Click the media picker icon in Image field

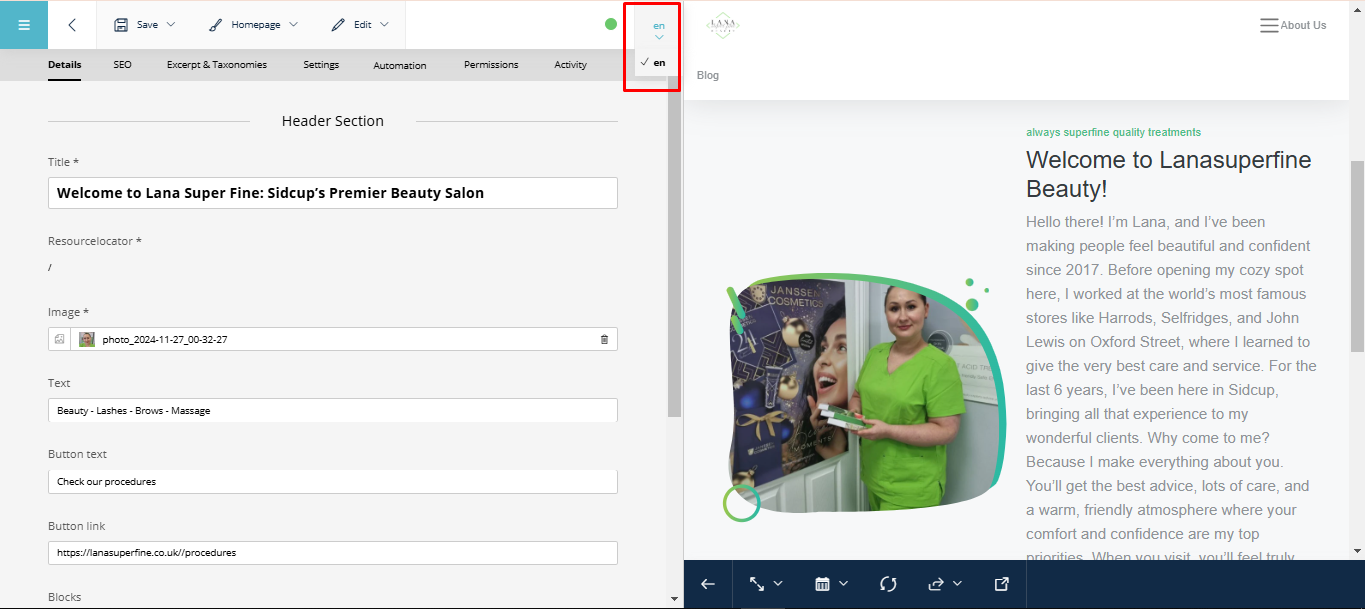[x=60, y=340]
